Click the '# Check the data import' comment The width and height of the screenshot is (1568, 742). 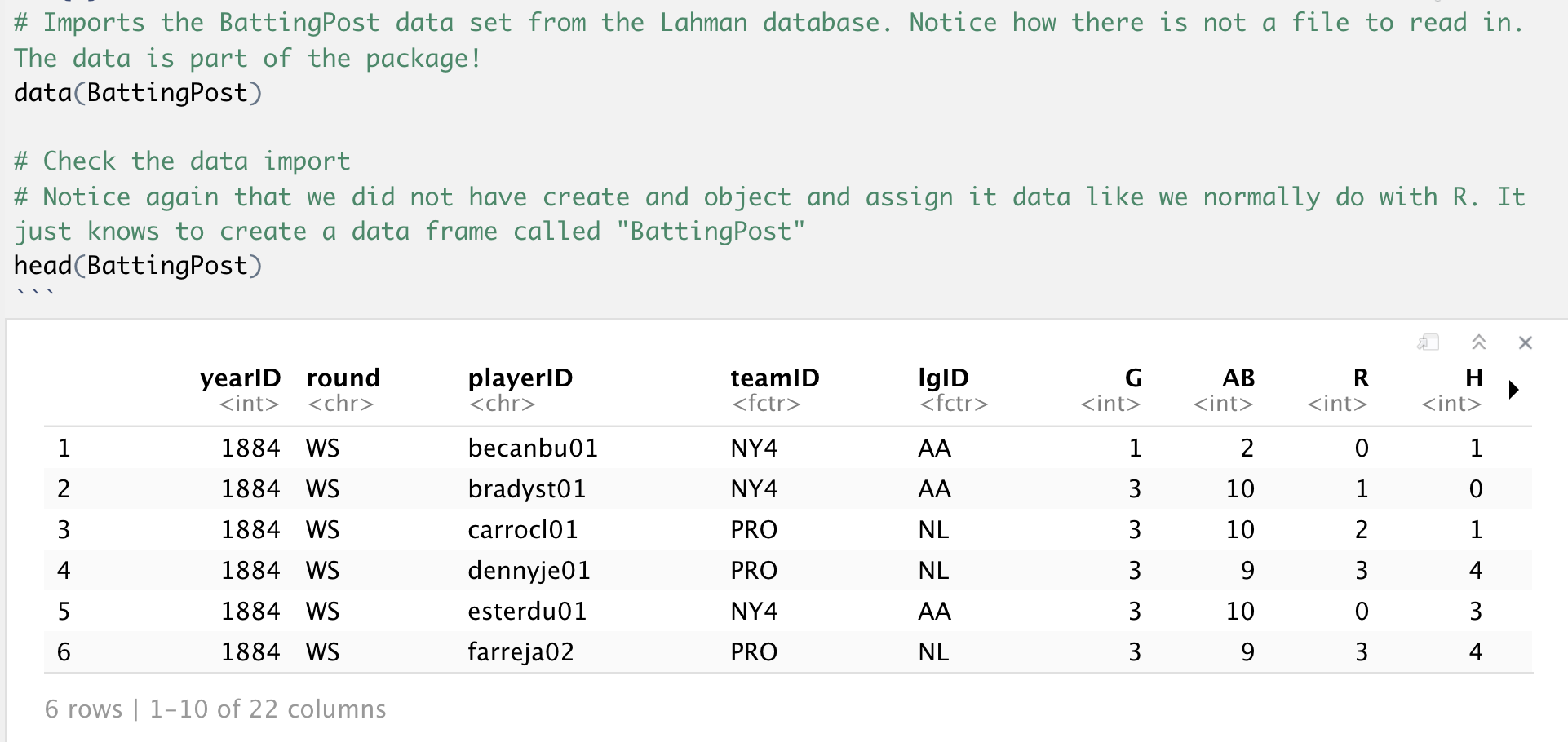coord(182,161)
